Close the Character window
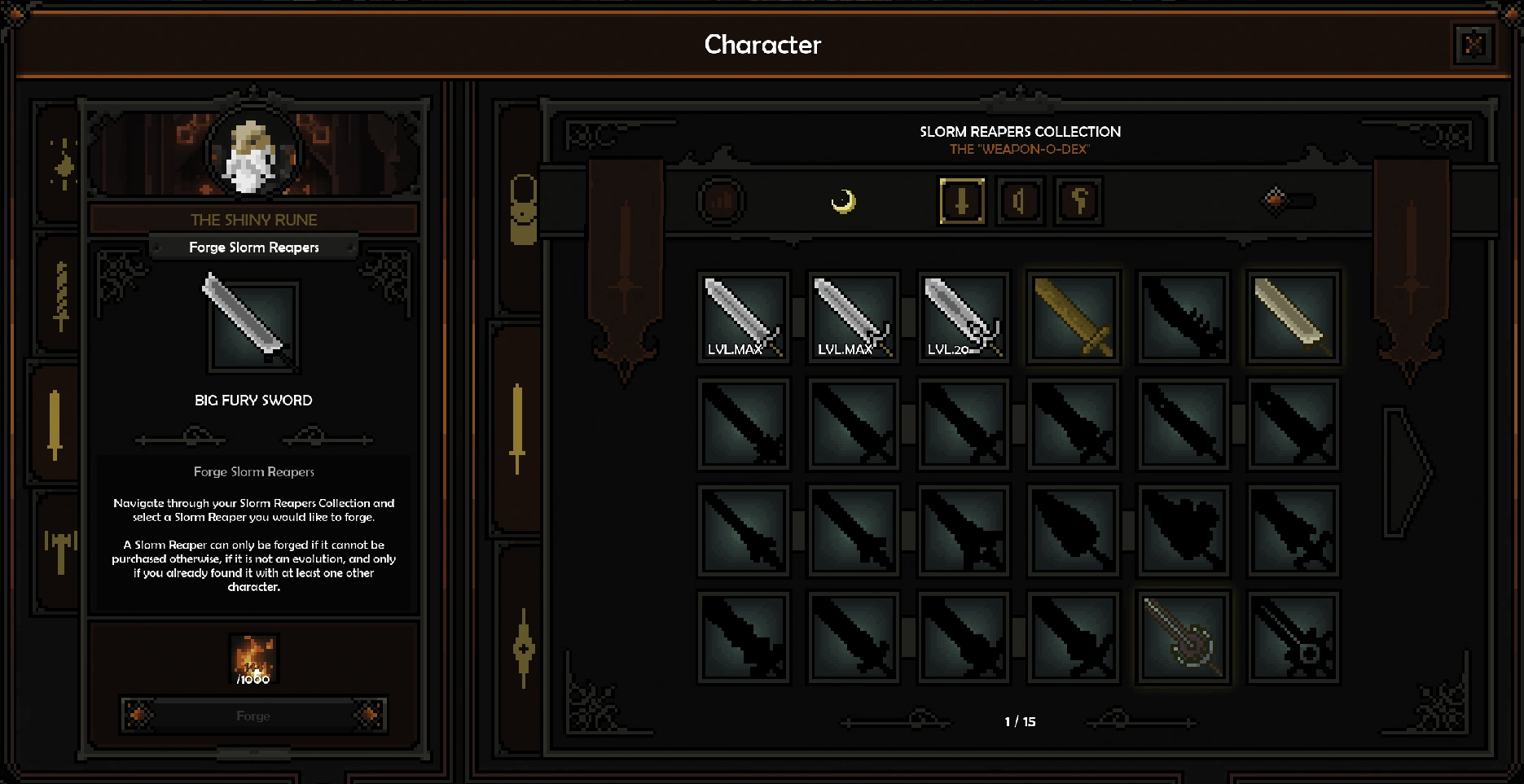The image size is (1524, 784). point(1473,44)
